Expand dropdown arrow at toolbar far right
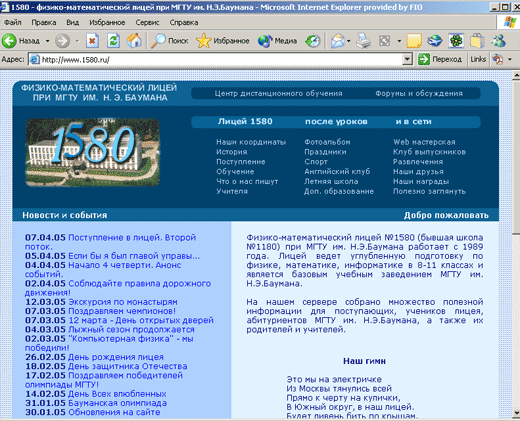The height and width of the screenshot is (421, 520). click(x=510, y=60)
